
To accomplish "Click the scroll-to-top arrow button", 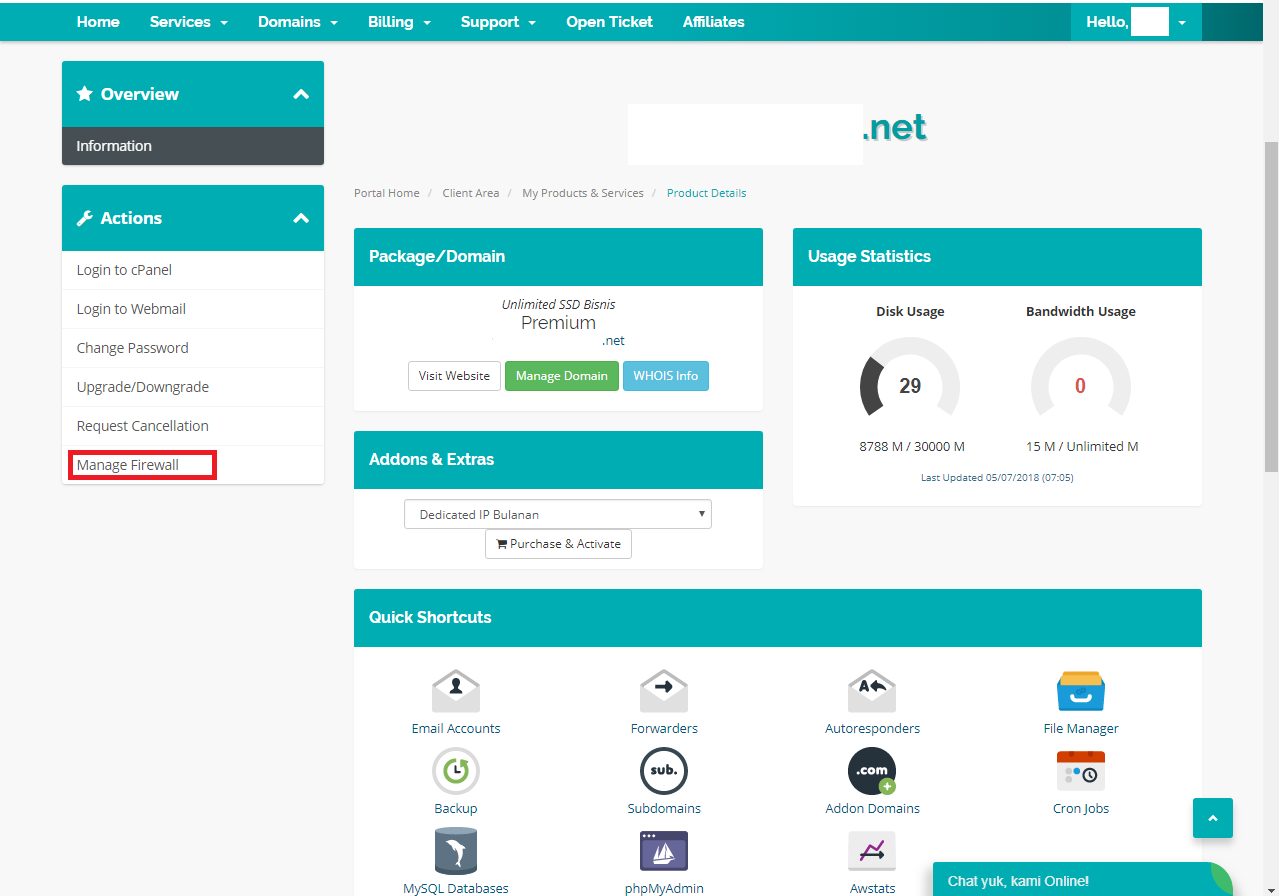I will pos(1212,818).
